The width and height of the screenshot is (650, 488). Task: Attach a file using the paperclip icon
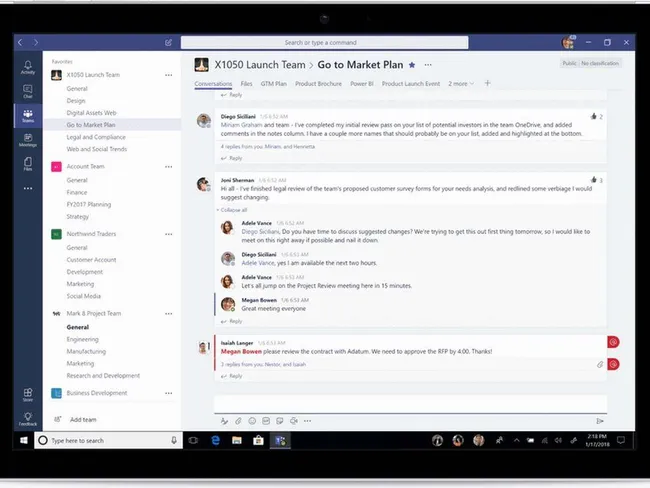[237, 421]
